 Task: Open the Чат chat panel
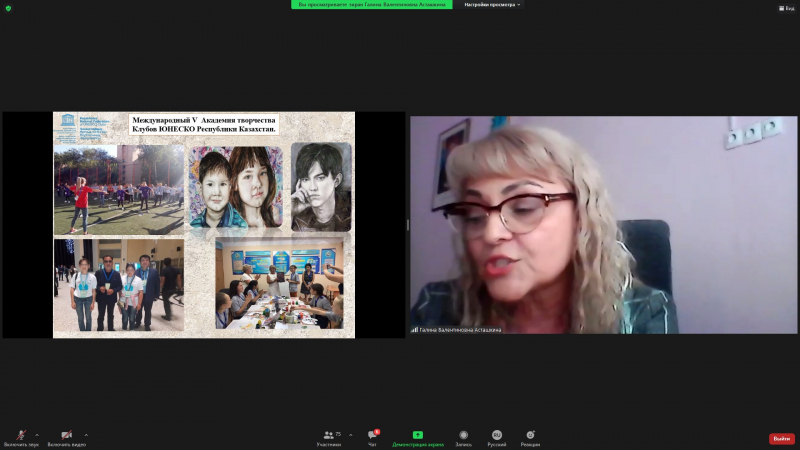coord(373,437)
